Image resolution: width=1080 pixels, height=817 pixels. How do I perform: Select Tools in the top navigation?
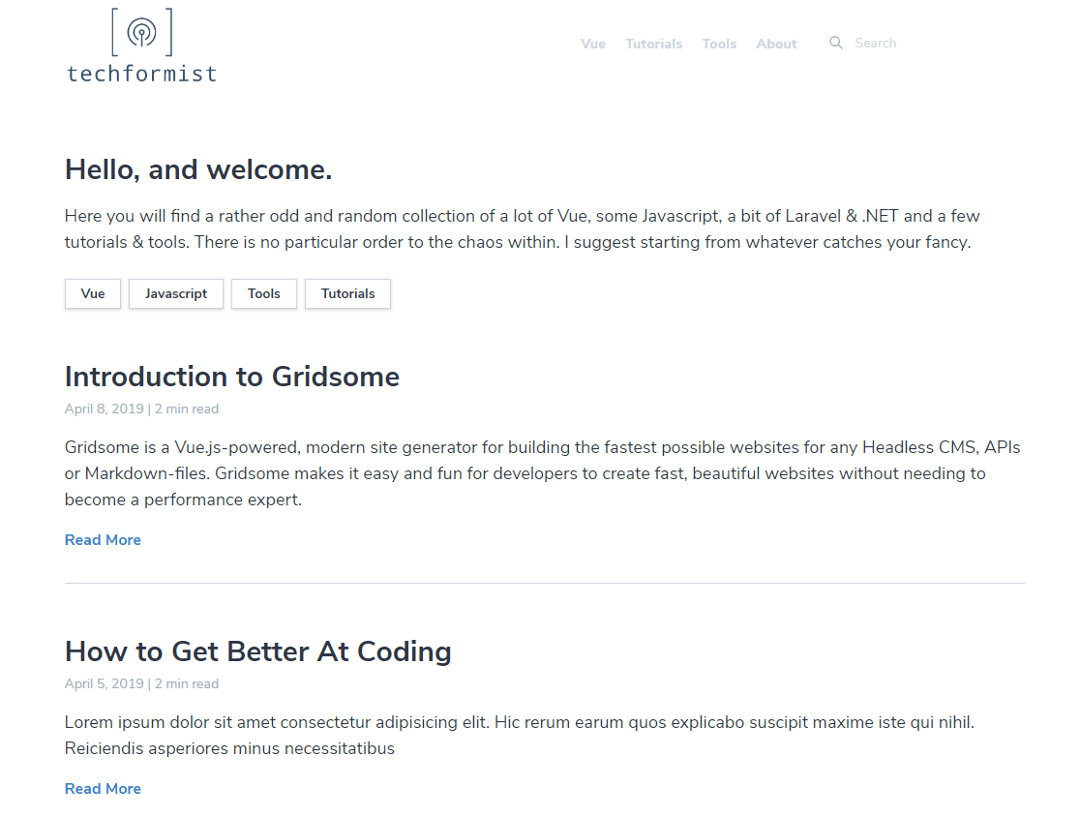pyautogui.click(x=719, y=44)
